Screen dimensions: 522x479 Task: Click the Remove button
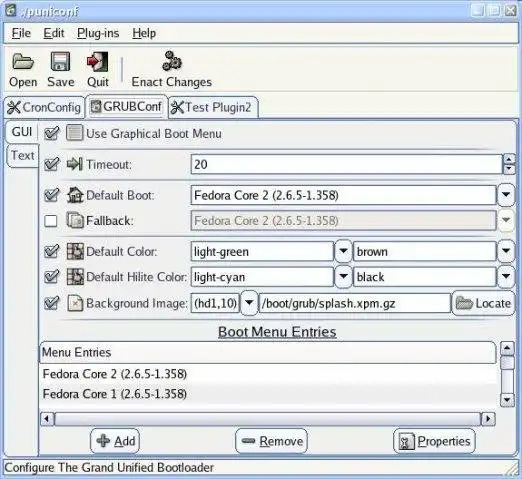coord(271,441)
